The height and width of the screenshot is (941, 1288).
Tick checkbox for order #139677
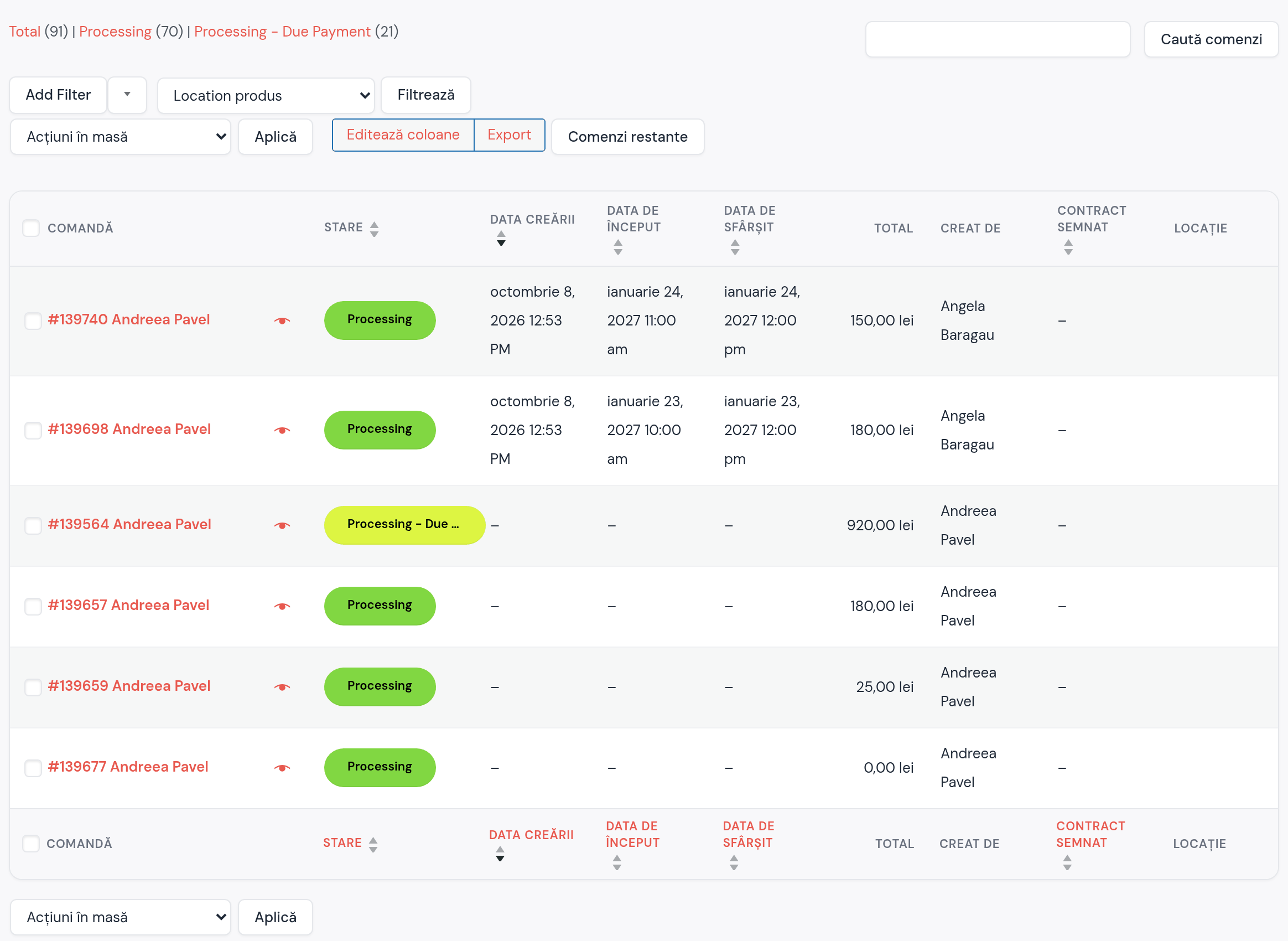33,768
